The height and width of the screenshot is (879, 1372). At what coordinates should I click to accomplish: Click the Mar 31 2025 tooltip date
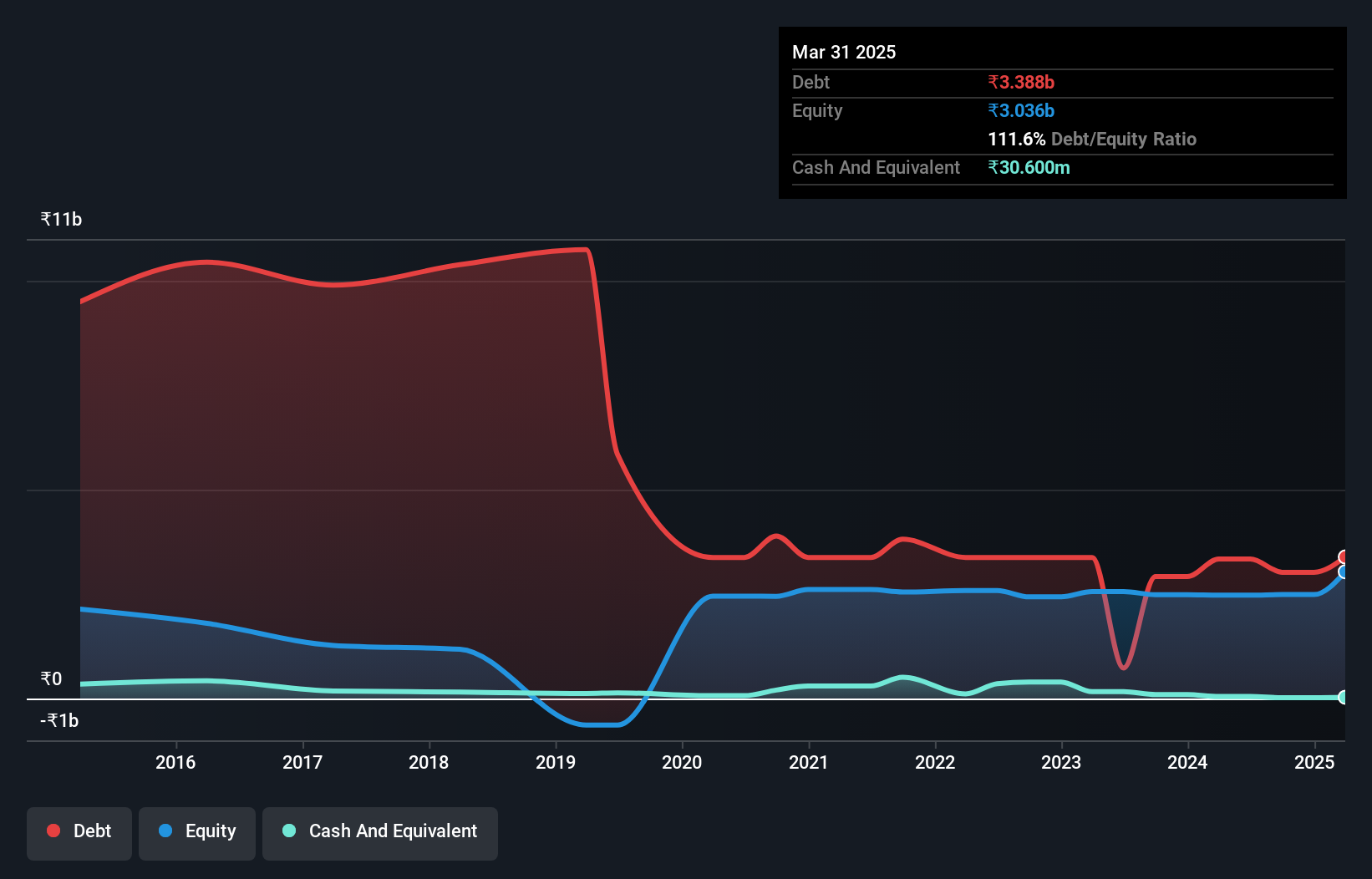click(844, 52)
